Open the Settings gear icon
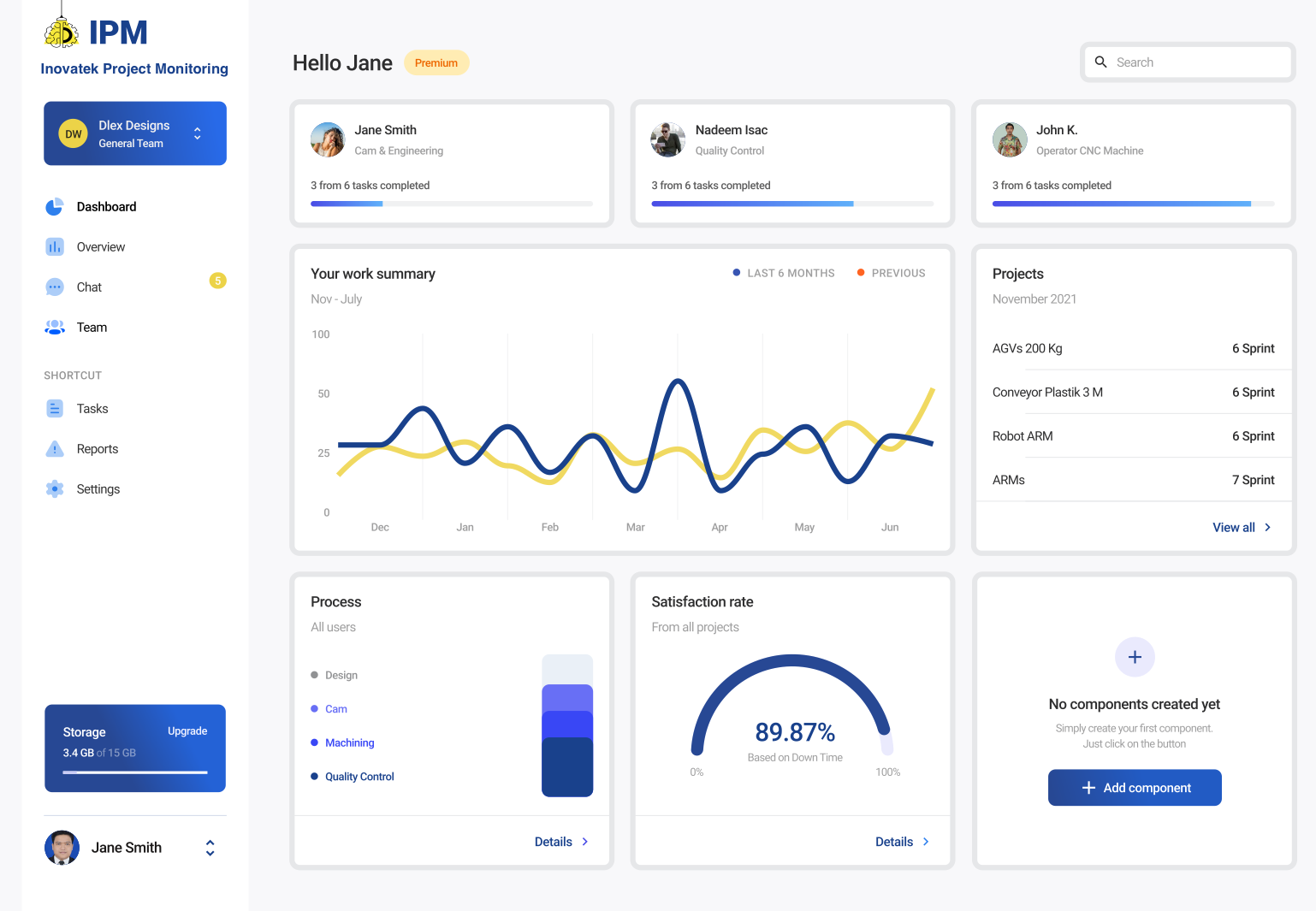This screenshot has width=1316, height=911. tap(55, 488)
